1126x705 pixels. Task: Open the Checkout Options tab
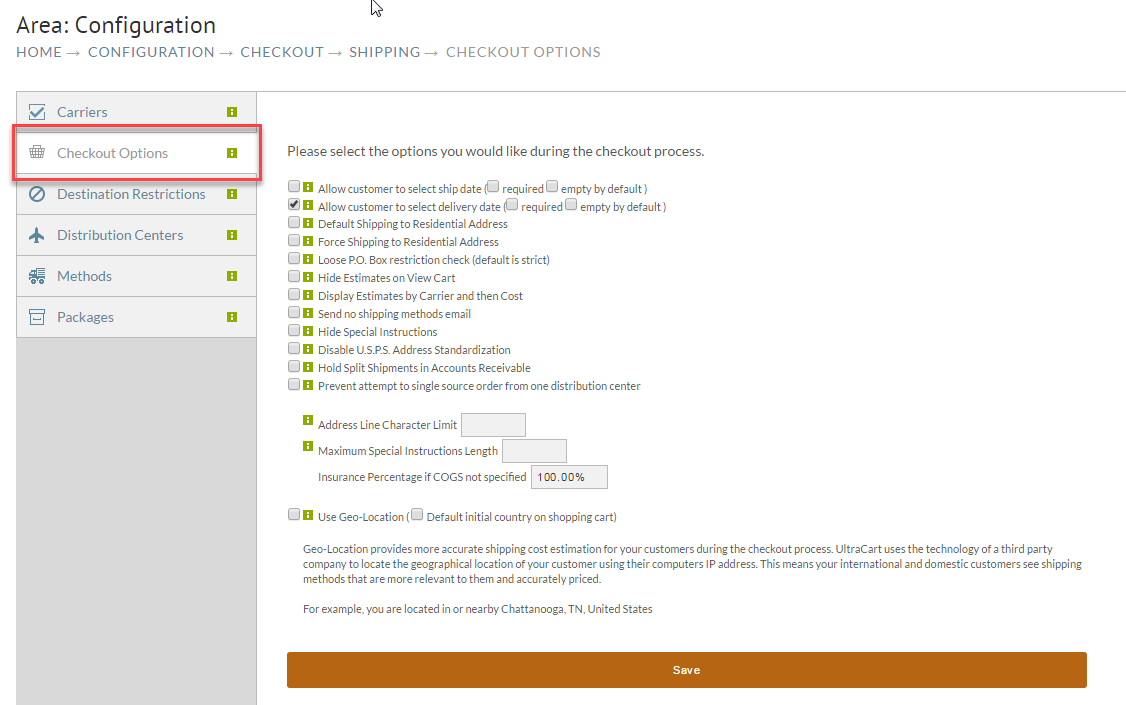pos(136,153)
